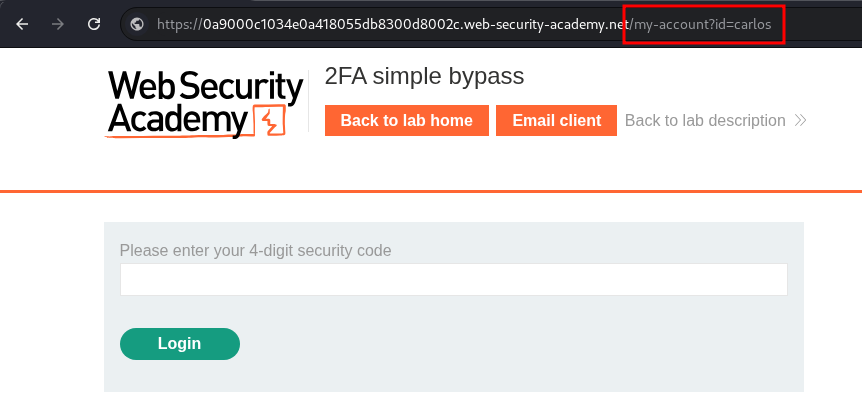862x412 pixels.
Task: Click the browser back arrow
Action: click(22, 24)
